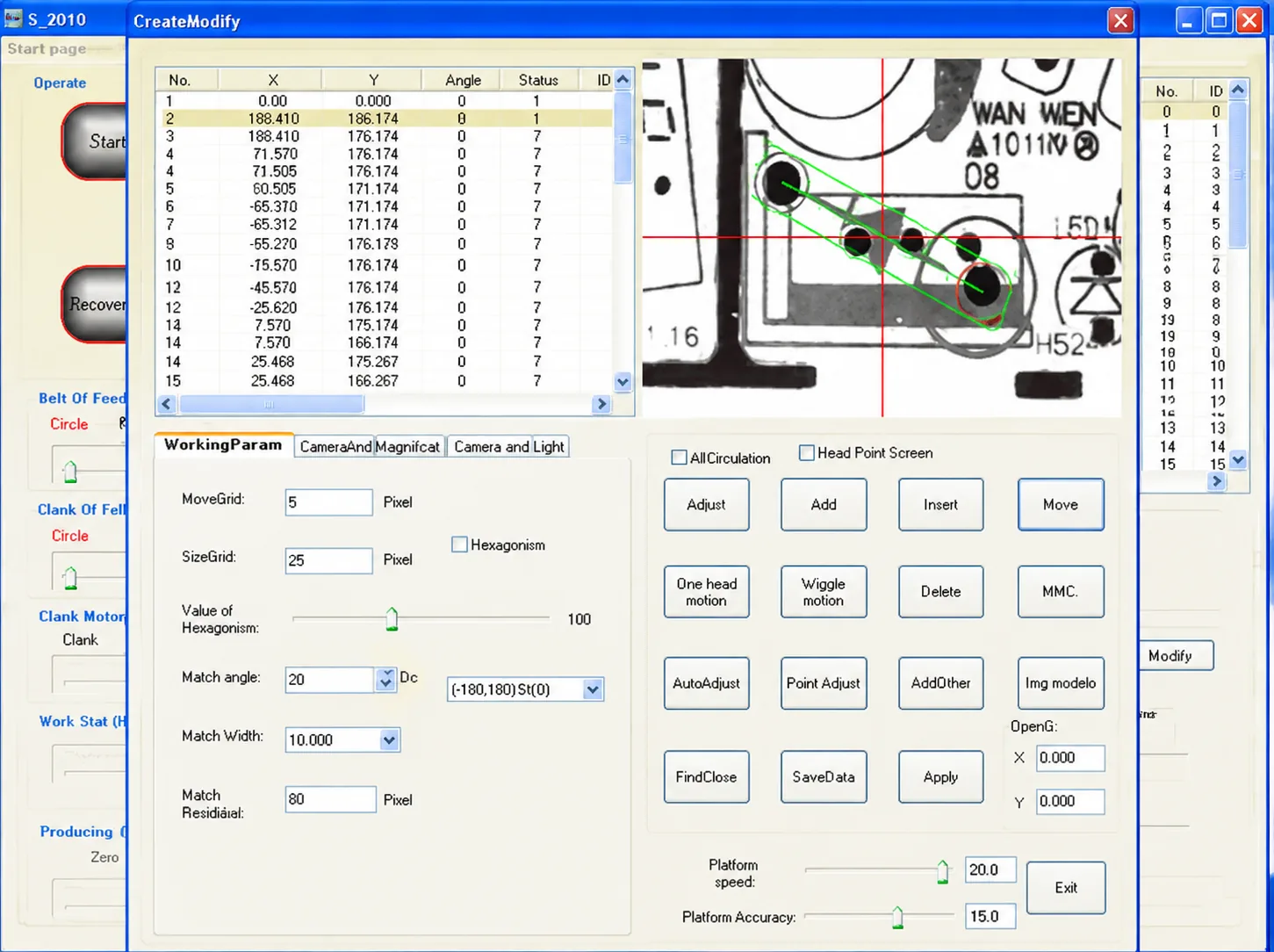Click the Platform Accuracy slider handle
Screen dimensions: 1274x952
(897, 918)
